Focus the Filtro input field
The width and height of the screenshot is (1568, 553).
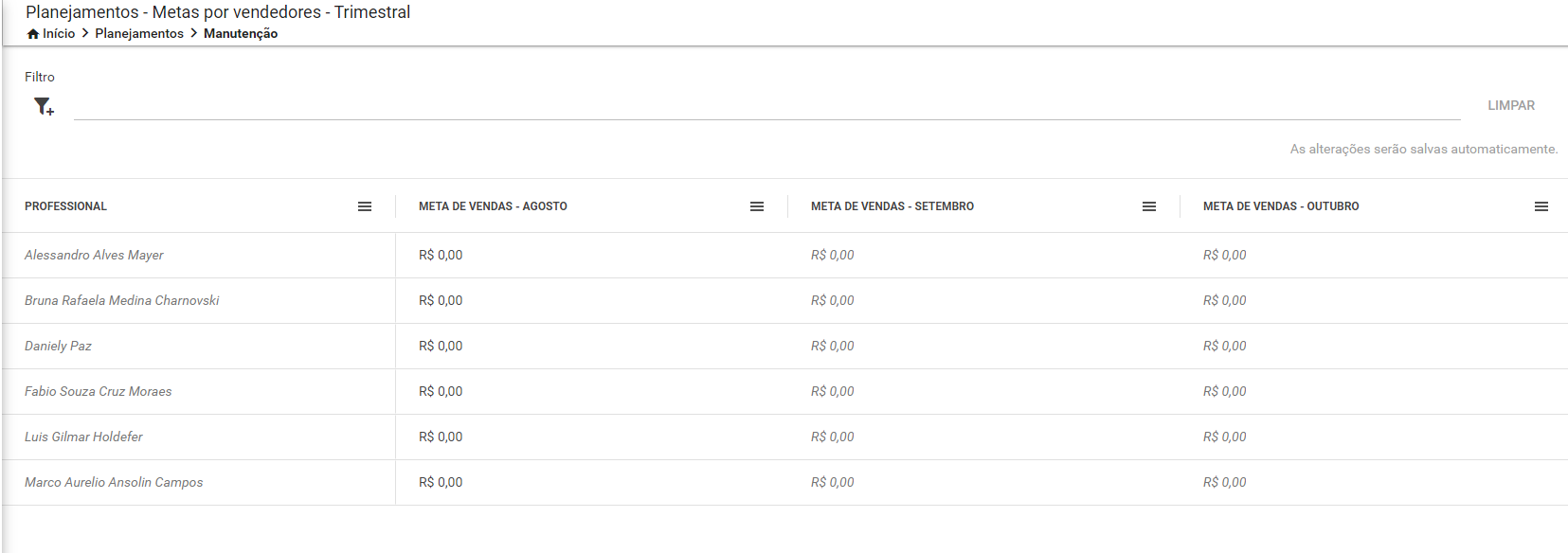767,106
